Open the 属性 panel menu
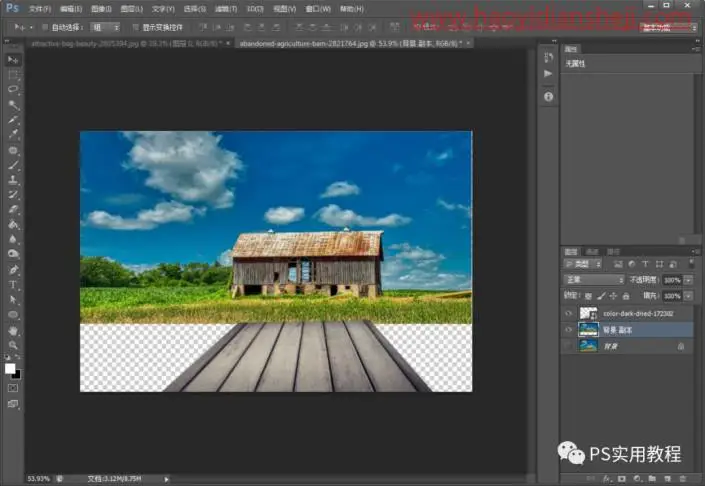Image resolution: width=705 pixels, height=486 pixels. (696, 49)
